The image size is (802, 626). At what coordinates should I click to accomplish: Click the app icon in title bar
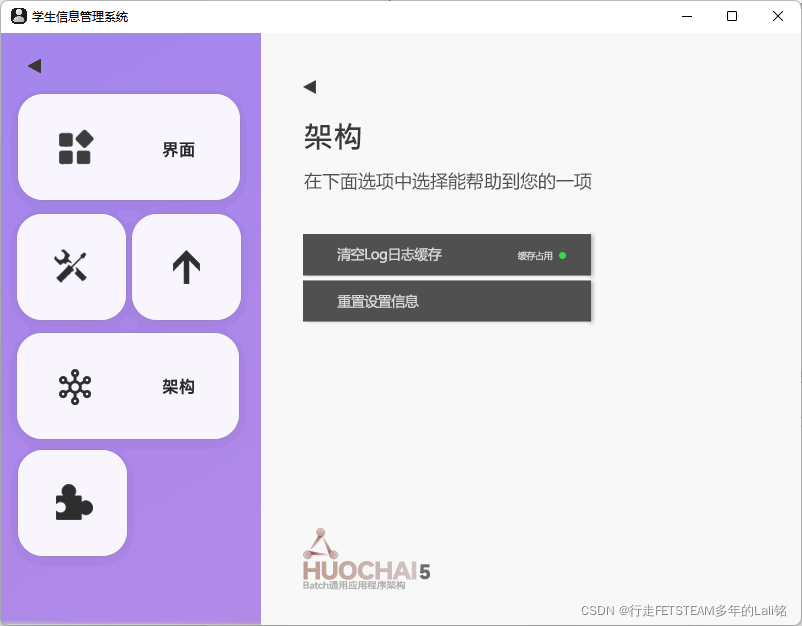point(19,16)
